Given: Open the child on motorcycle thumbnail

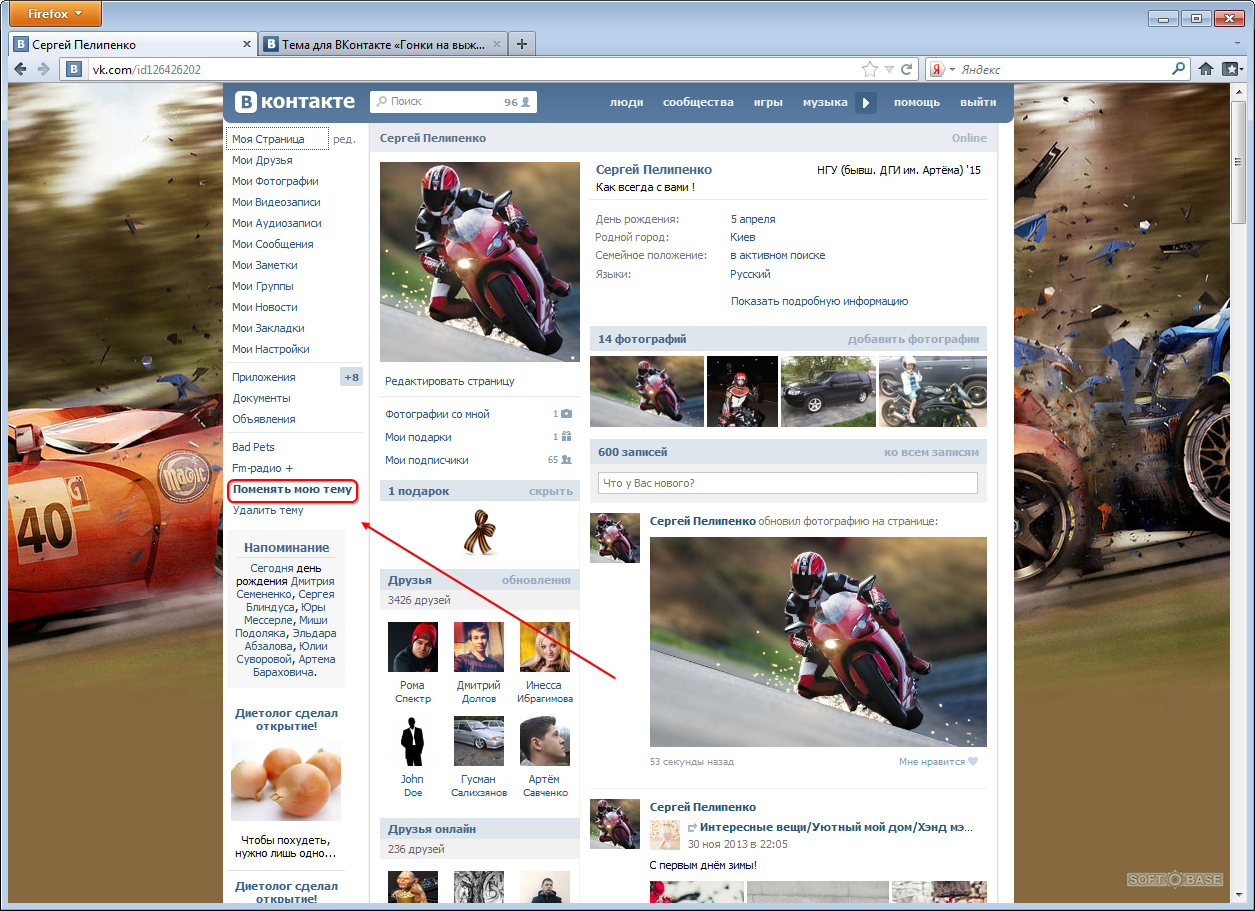Looking at the screenshot, I should click(x=933, y=391).
